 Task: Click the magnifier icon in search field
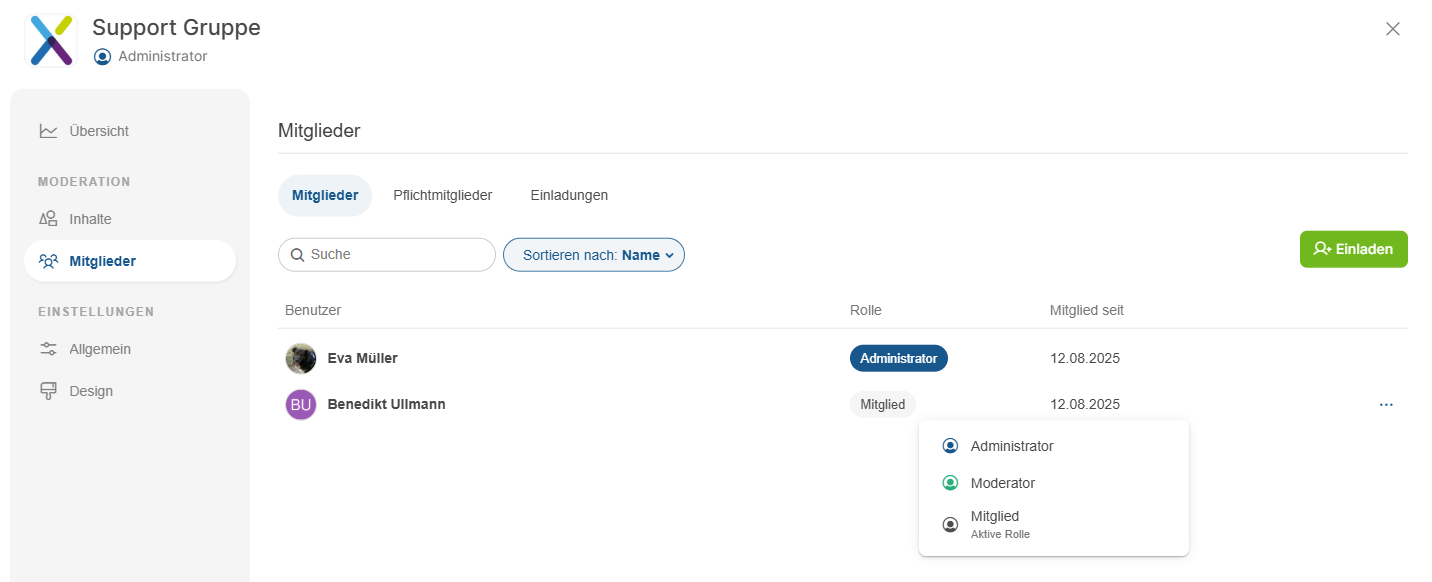click(x=297, y=255)
